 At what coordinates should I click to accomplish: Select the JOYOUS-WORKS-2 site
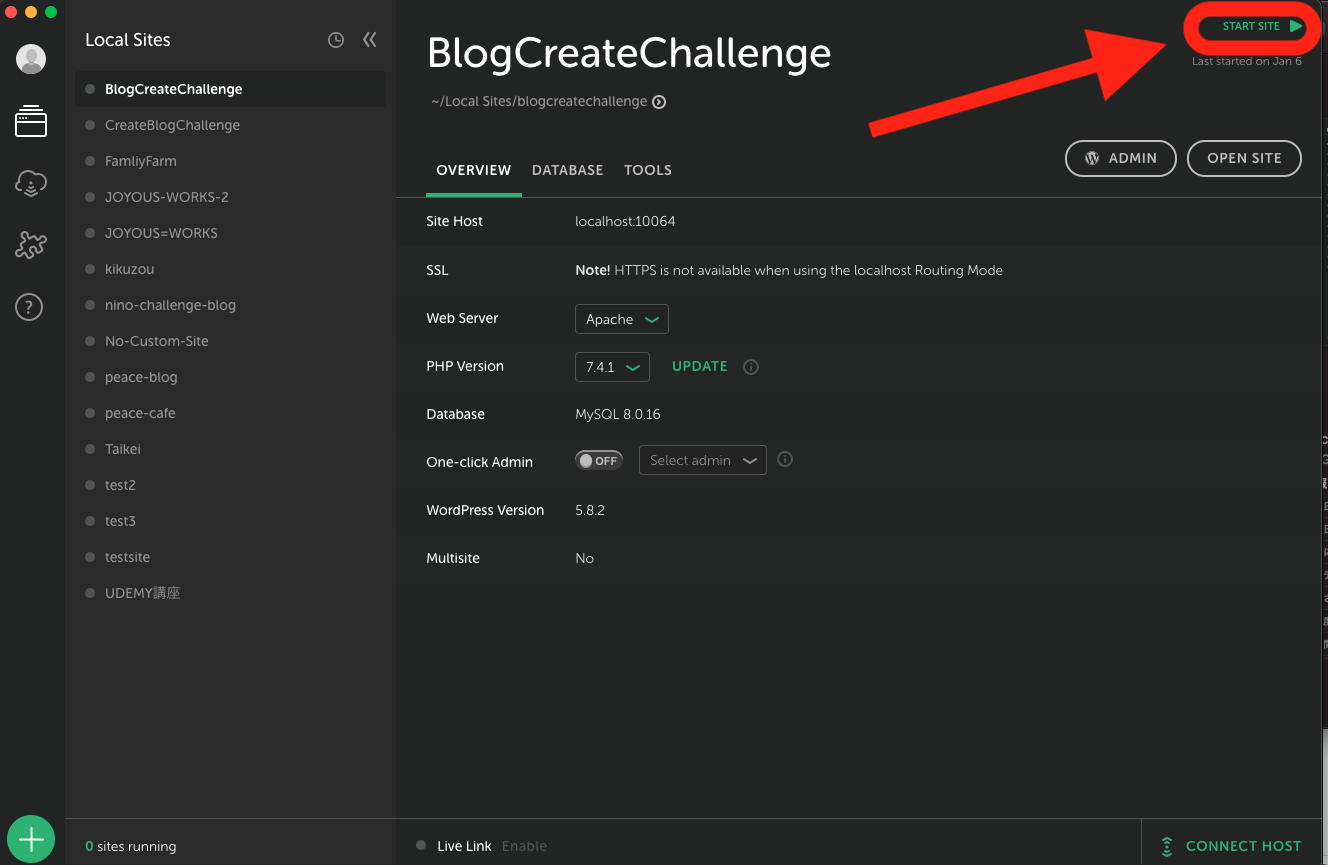click(230, 197)
